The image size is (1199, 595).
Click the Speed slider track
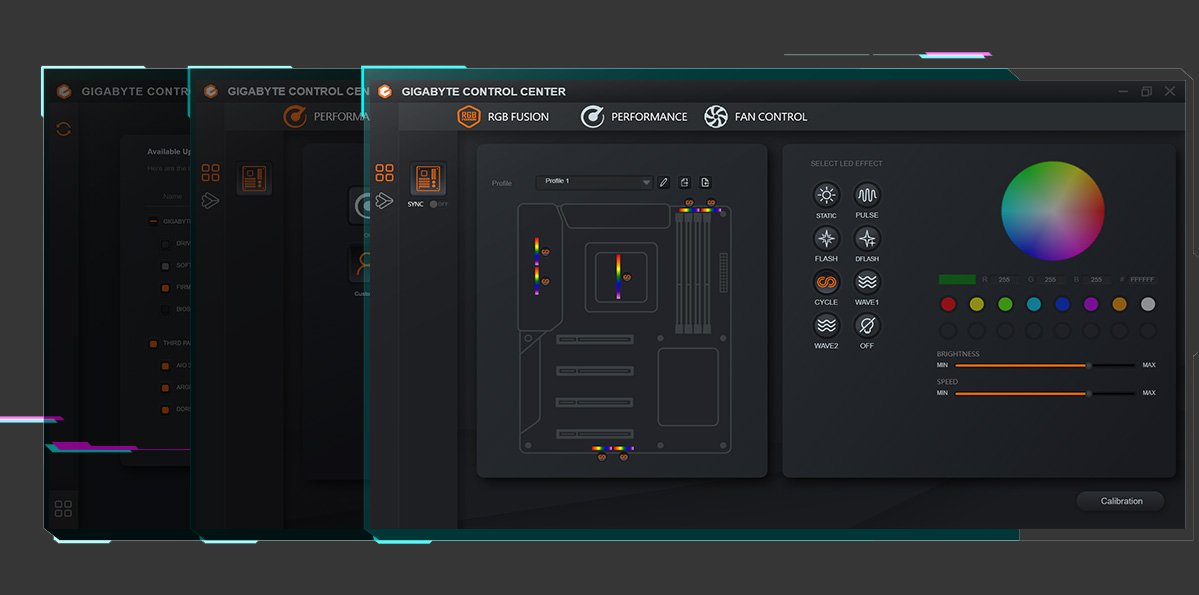(x=1045, y=393)
